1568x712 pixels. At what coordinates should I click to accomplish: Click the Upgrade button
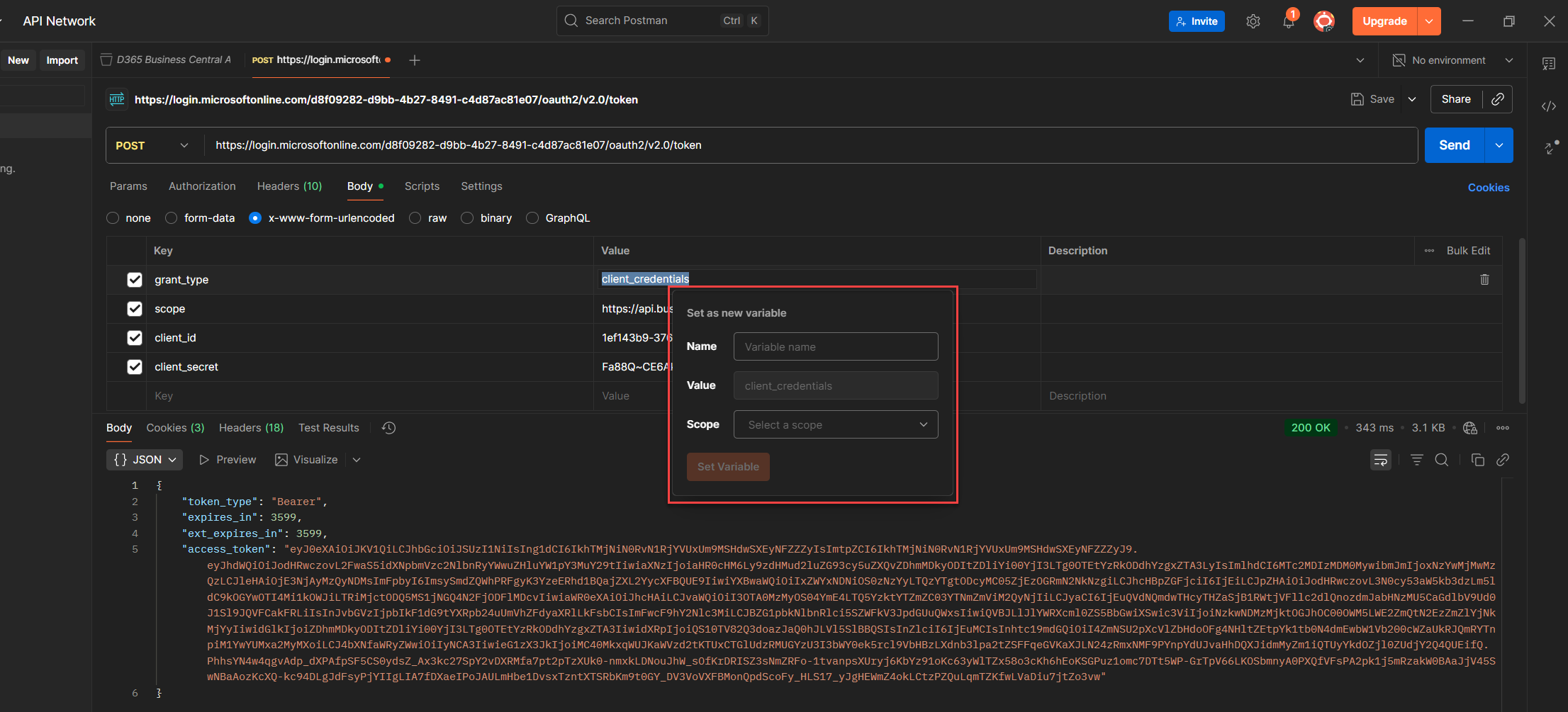pyautogui.click(x=1384, y=21)
